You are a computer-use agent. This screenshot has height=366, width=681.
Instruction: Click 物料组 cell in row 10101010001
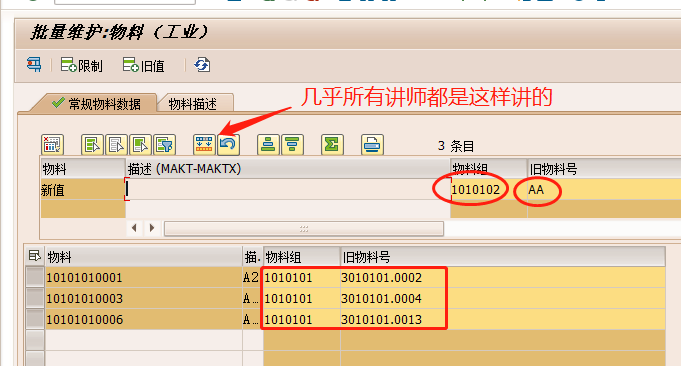tap(301, 277)
